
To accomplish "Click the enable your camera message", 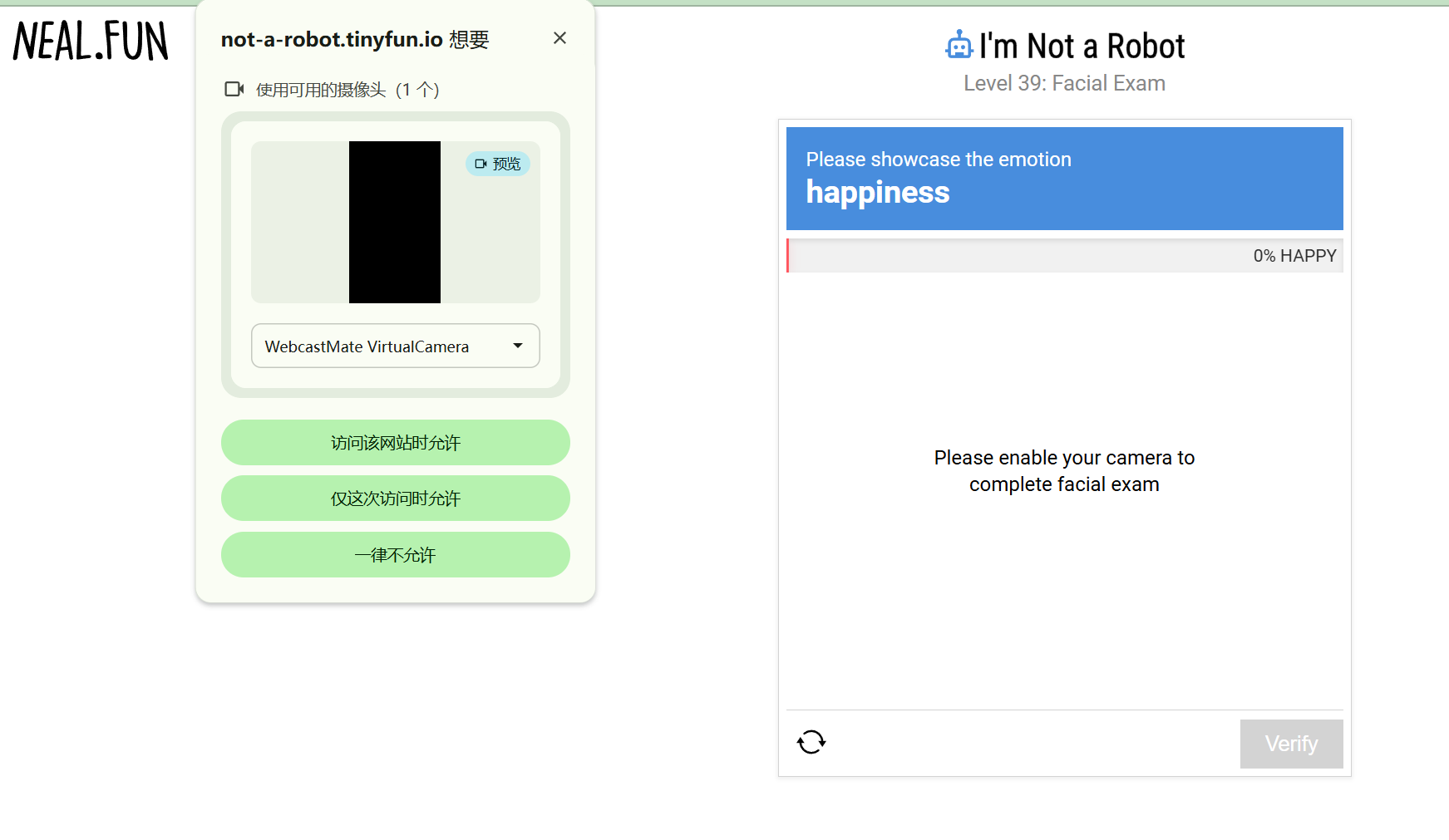I will tap(1064, 471).
